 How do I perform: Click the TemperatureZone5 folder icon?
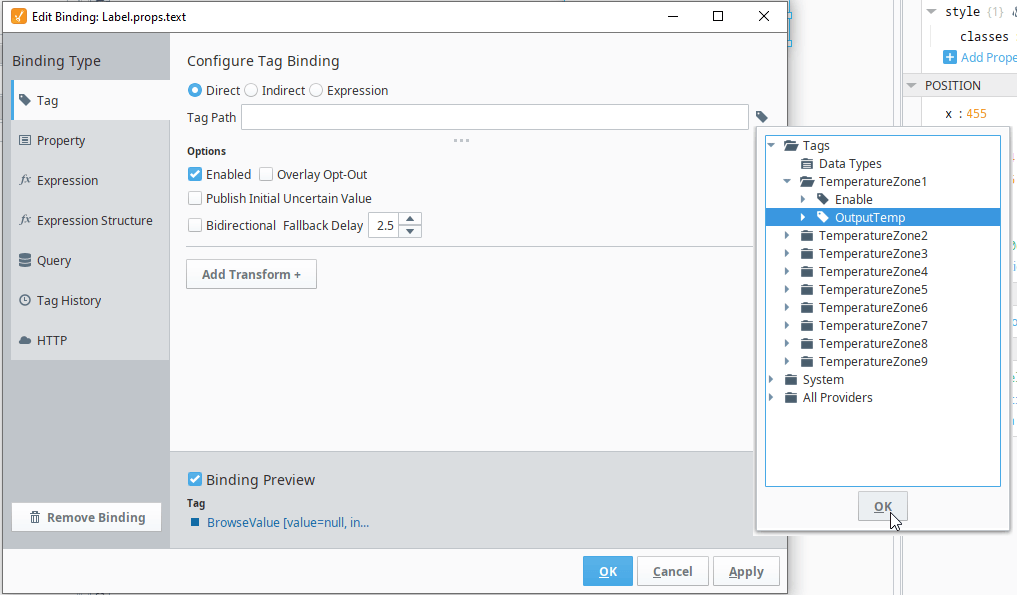tap(807, 289)
